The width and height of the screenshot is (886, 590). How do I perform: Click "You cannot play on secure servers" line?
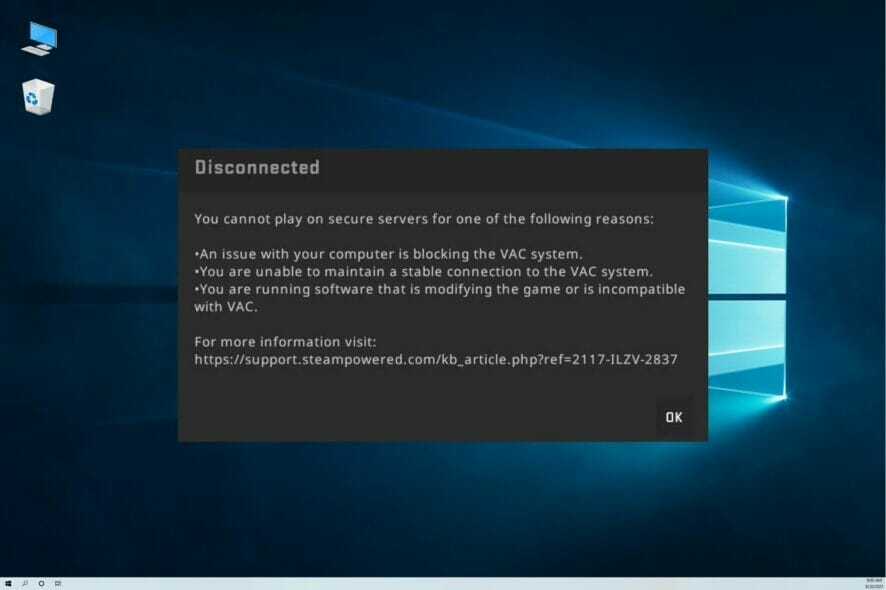(424, 219)
